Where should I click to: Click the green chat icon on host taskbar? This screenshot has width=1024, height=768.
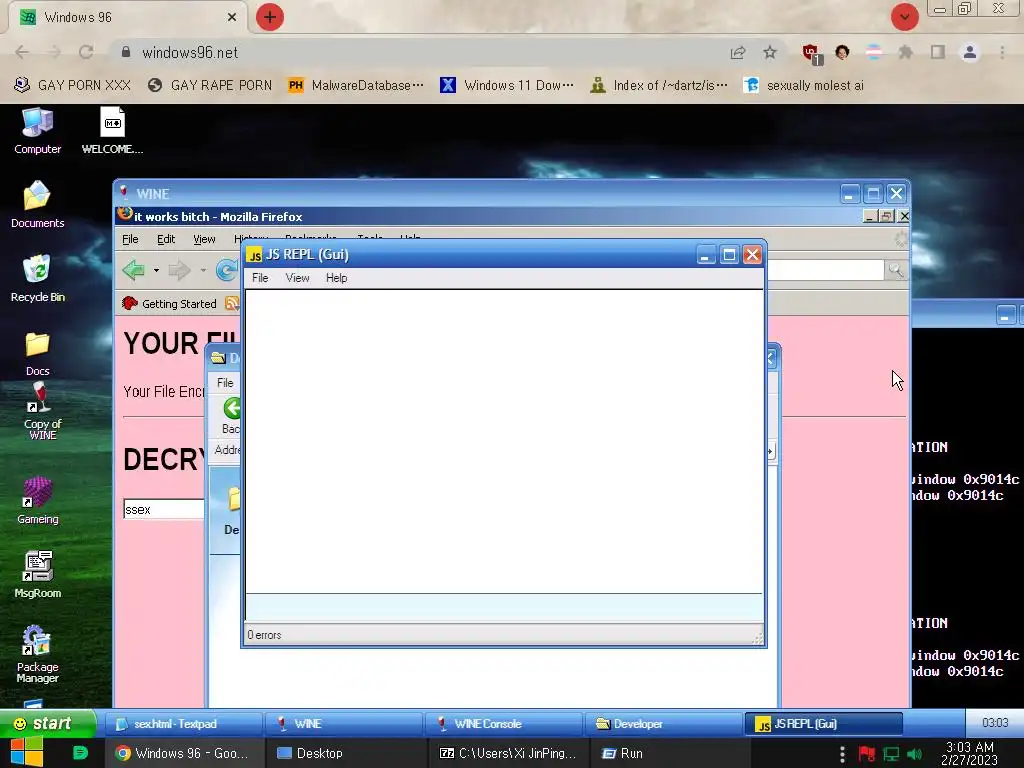(x=80, y=753)
